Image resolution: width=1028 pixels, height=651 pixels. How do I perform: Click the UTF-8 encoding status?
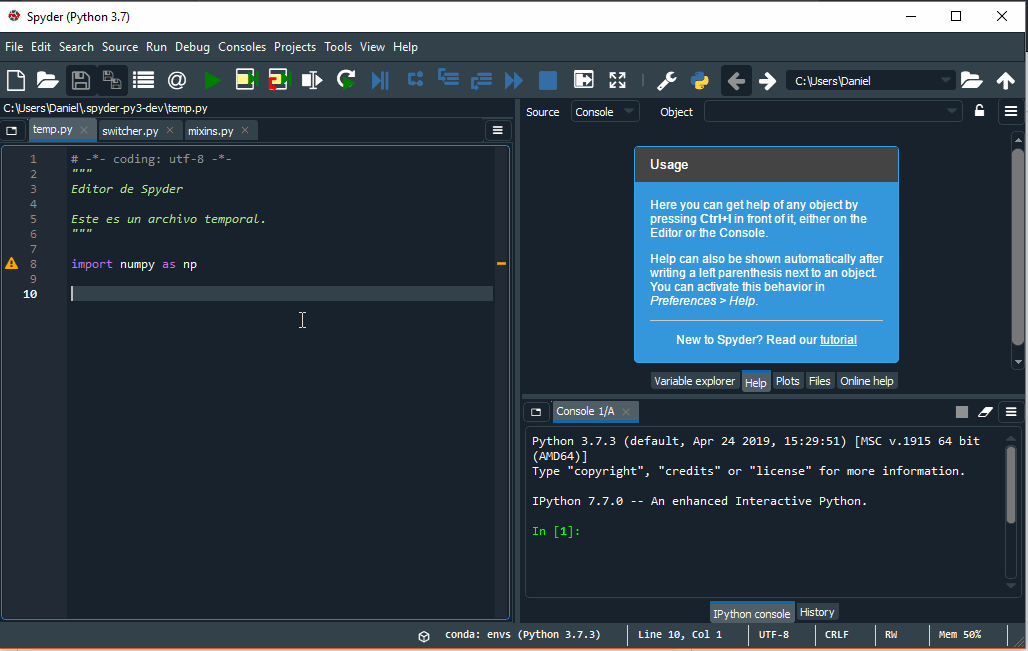click(x=774, y=635)
